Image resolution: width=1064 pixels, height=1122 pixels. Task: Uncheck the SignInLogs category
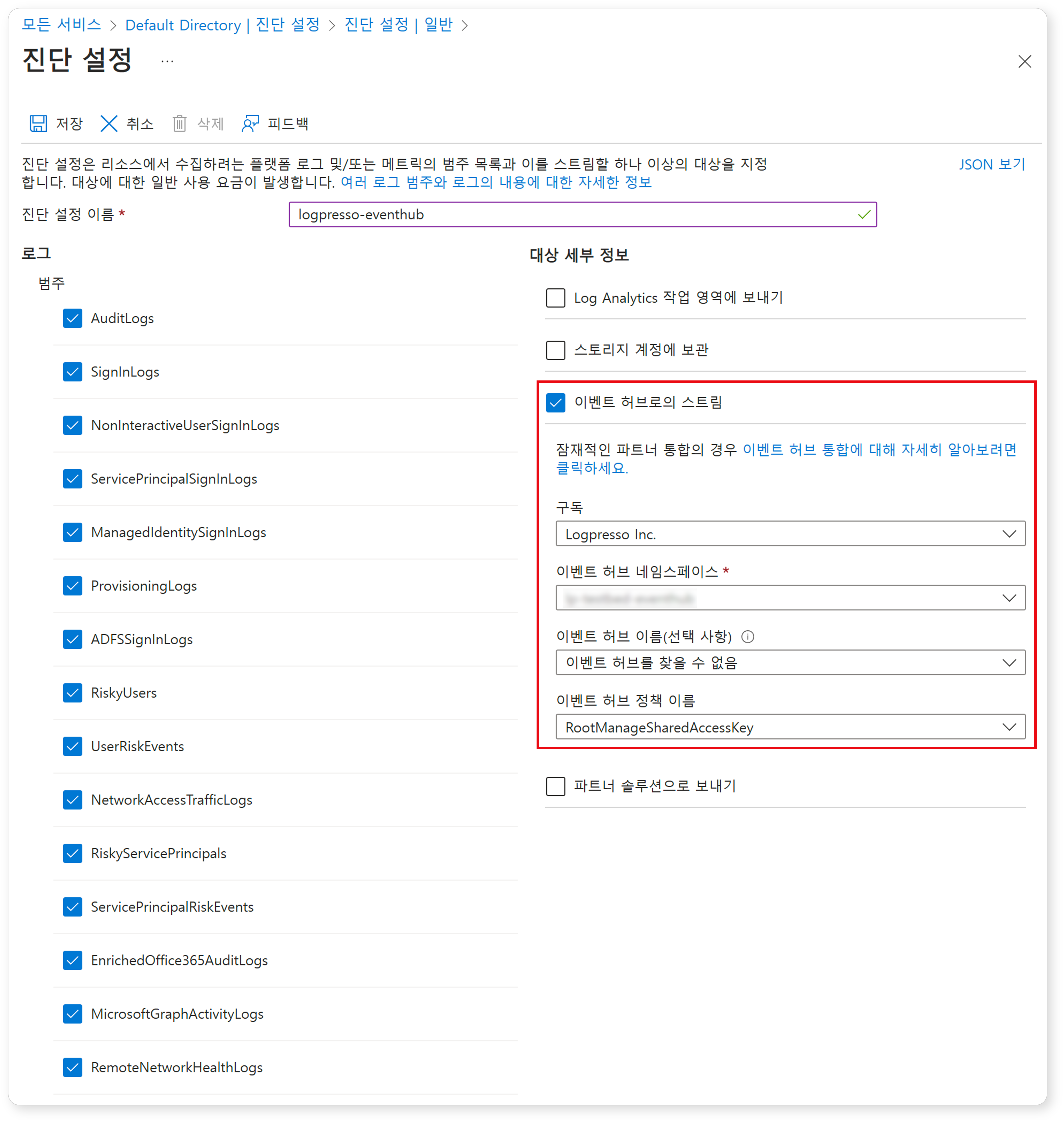click(x=73, y=372)
